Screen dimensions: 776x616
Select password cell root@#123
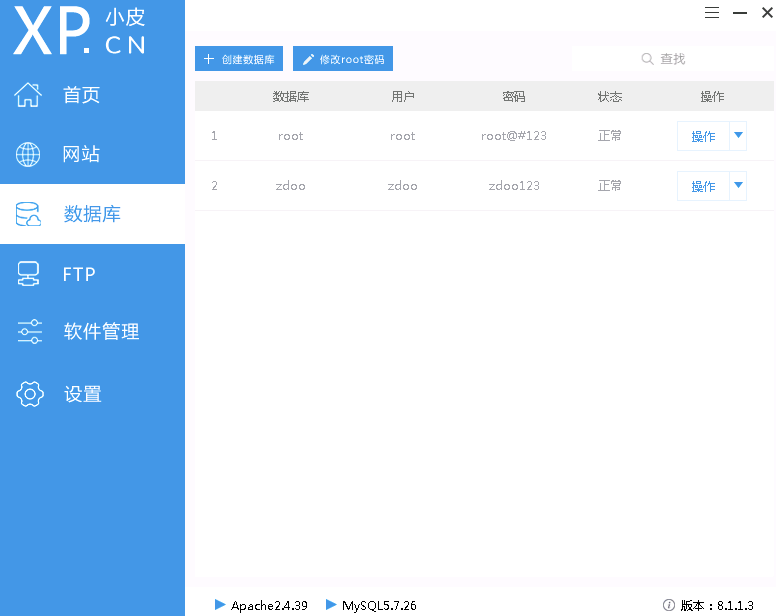coord(514,136)
